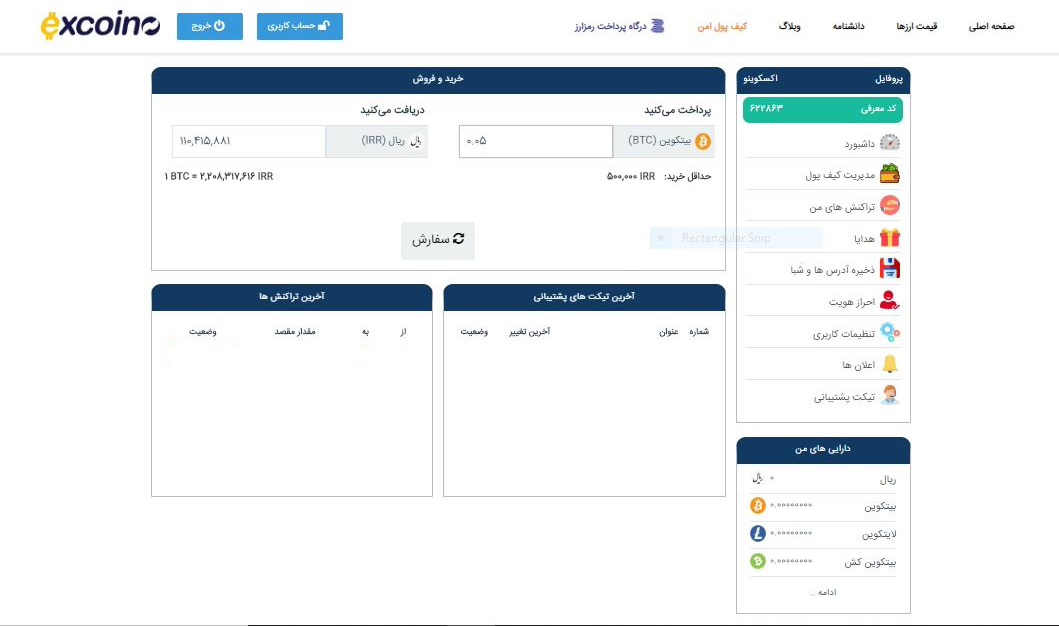Open the قیمت ارزها menu item
Image resolution: width=1059 pixels, height=626 pixels.
(x=916, y=26)
